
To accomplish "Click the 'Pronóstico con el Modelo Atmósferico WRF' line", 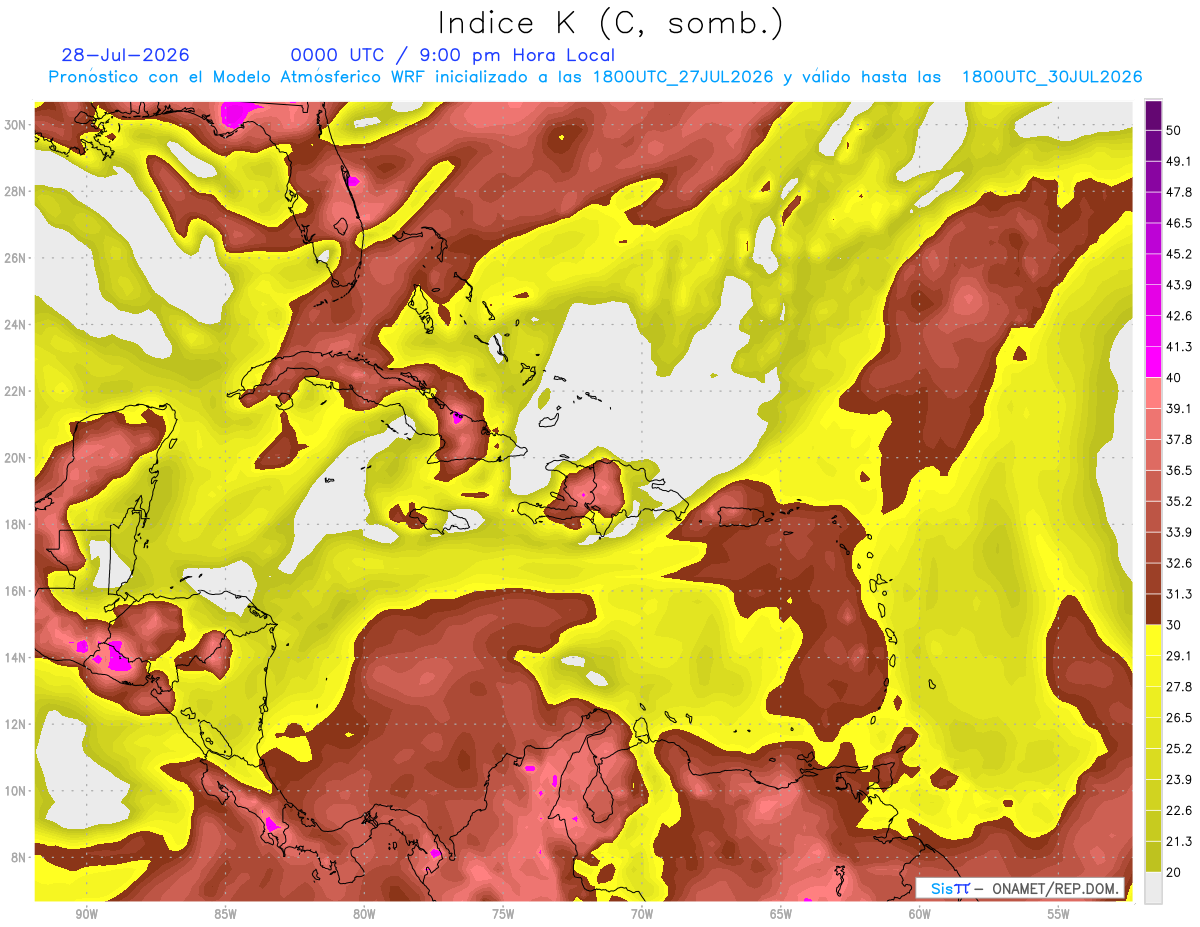I will coord(595,77).
